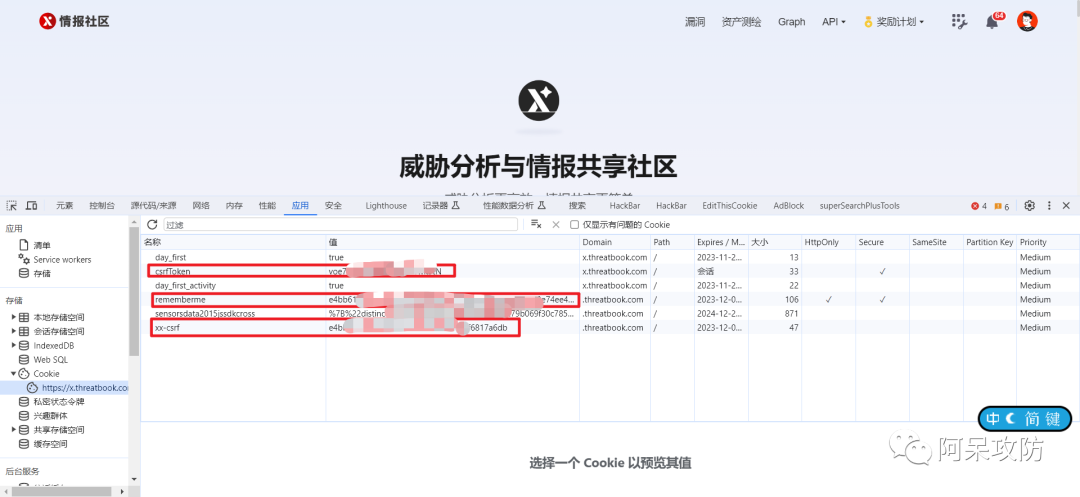Switch to the 网络 DevTools tab
Screen dimensions: 1080x497
pyautogui.click(x=201, y=206)
